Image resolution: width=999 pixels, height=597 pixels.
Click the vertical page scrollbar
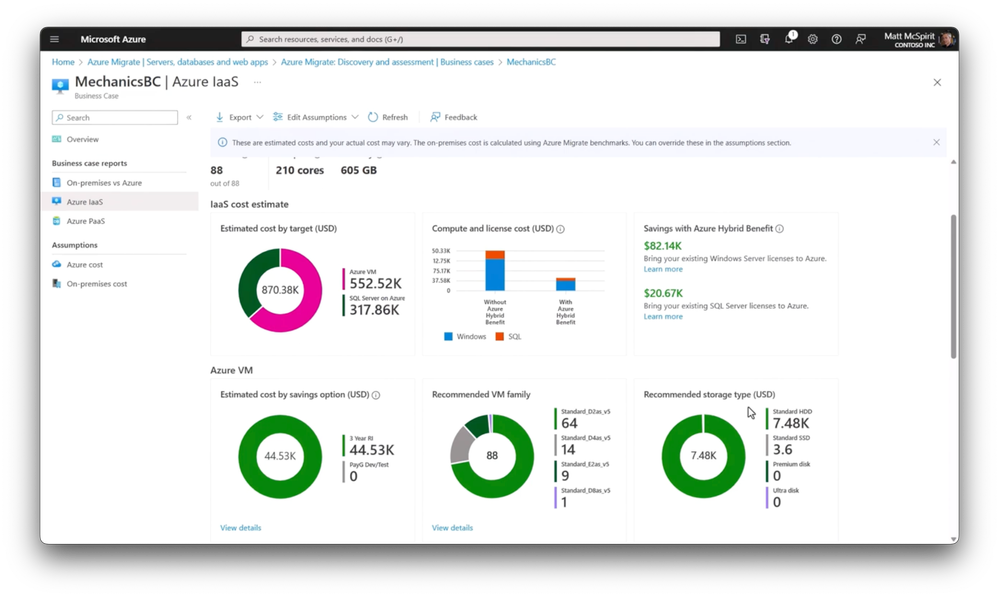point(953,286)
